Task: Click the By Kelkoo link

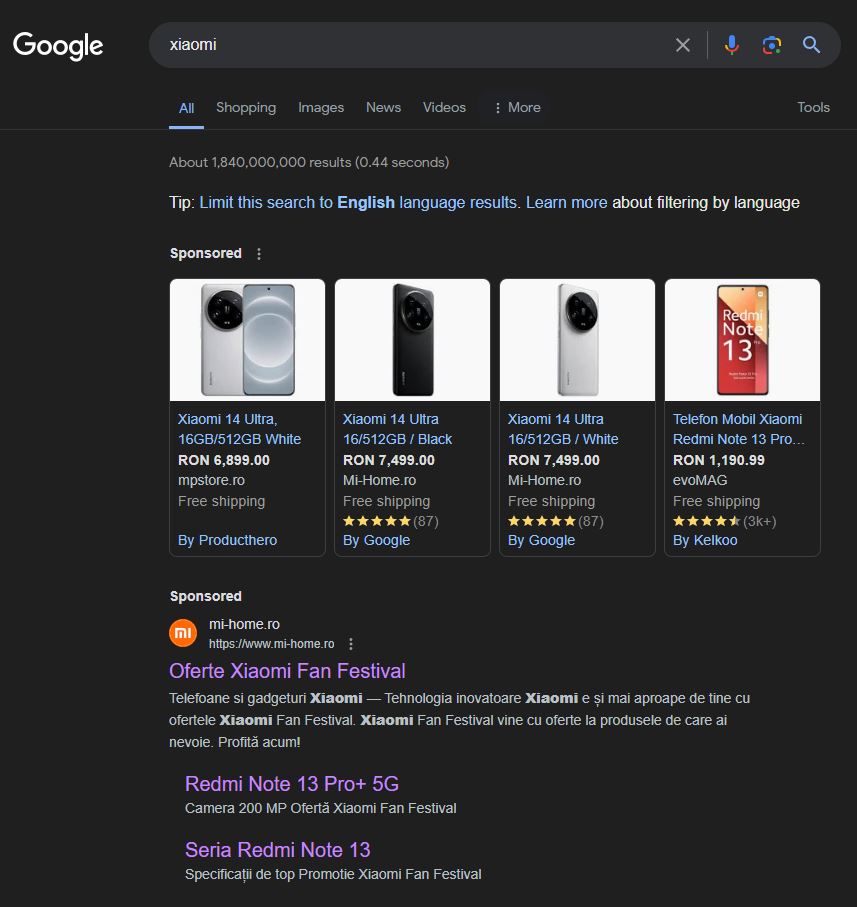Action: click(x=705, y=540)
